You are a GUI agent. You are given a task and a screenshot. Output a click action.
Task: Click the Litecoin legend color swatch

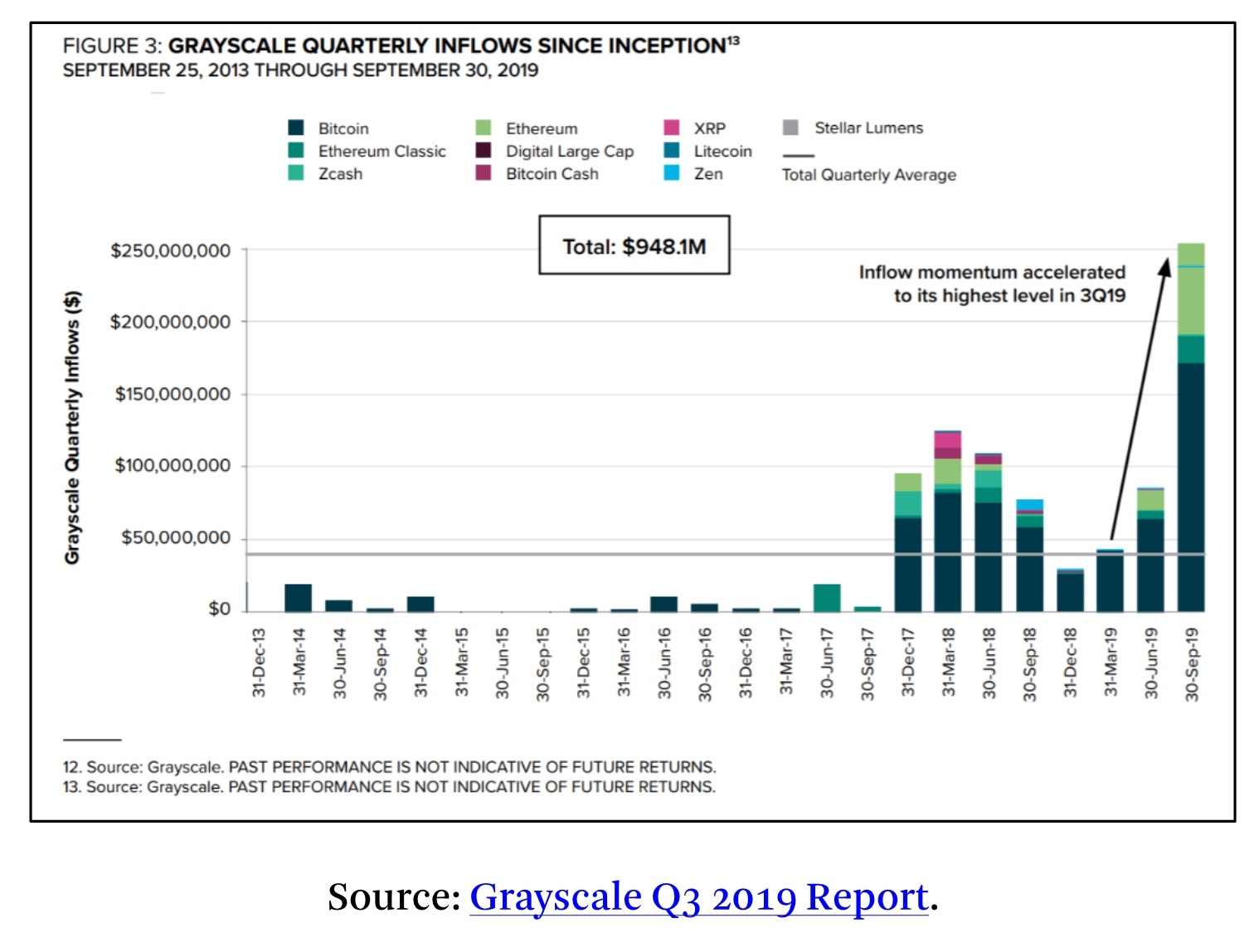pyautogui.click(x=672, y=150)
